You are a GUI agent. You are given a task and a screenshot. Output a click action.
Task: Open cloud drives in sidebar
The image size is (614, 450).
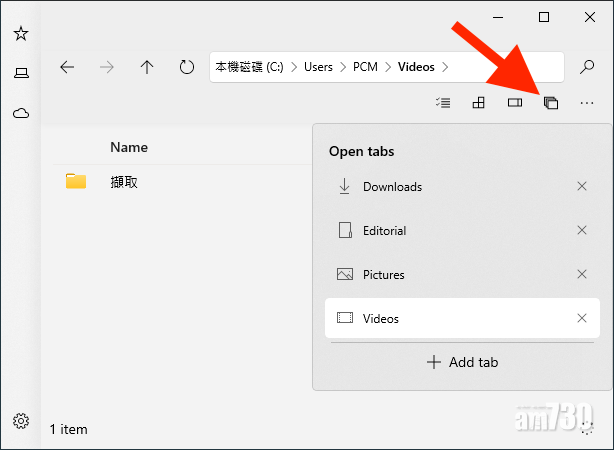(x=20, y=113)
